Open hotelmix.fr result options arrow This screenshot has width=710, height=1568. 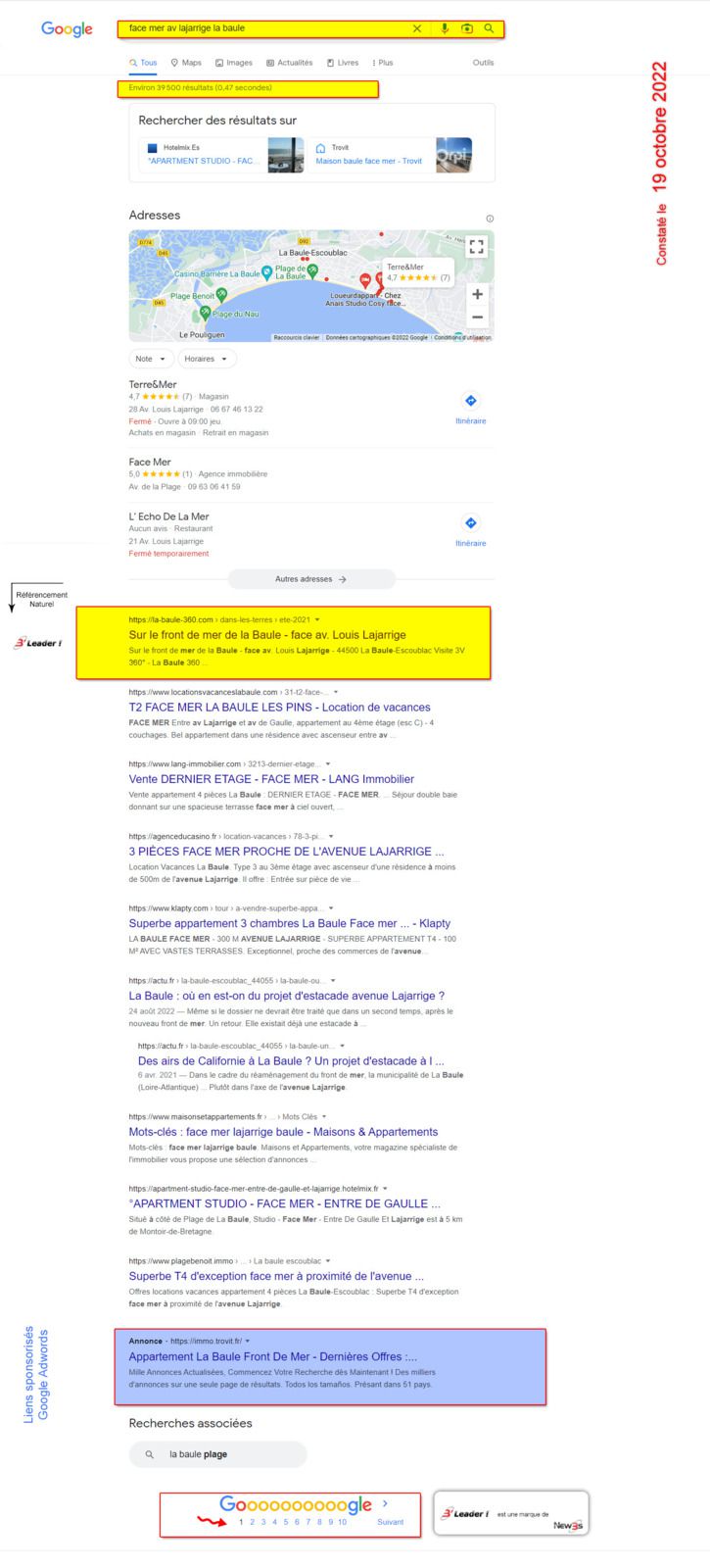click(386, 1189)
